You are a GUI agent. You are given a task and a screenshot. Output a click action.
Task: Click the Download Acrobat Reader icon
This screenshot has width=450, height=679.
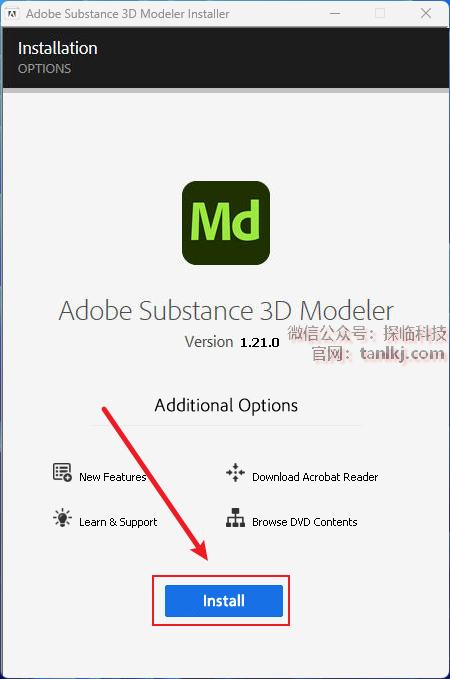coord(235,472)
